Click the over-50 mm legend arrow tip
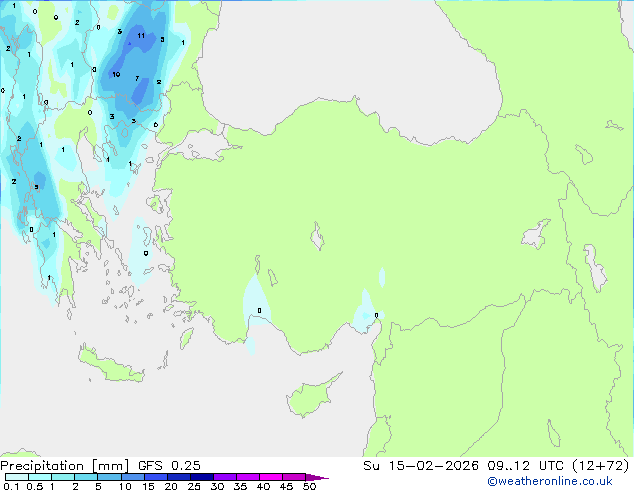The width and height of the screenshot is (634, 490). tap(317, 477)
